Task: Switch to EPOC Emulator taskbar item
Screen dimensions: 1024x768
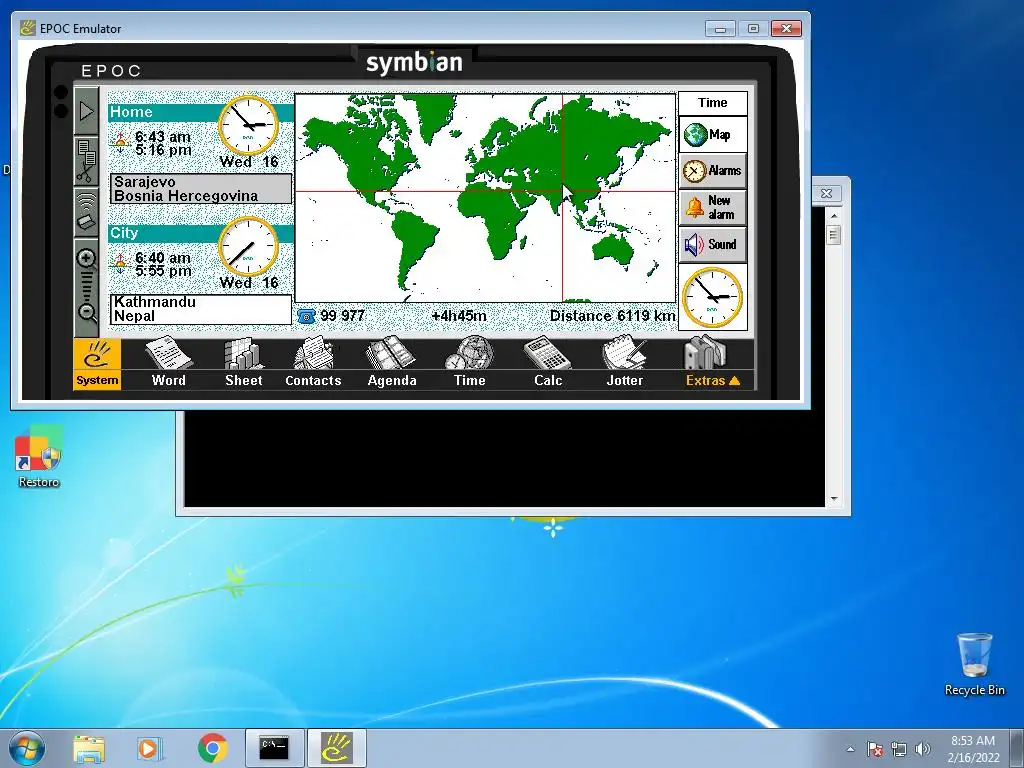Action: click(336, 748)
